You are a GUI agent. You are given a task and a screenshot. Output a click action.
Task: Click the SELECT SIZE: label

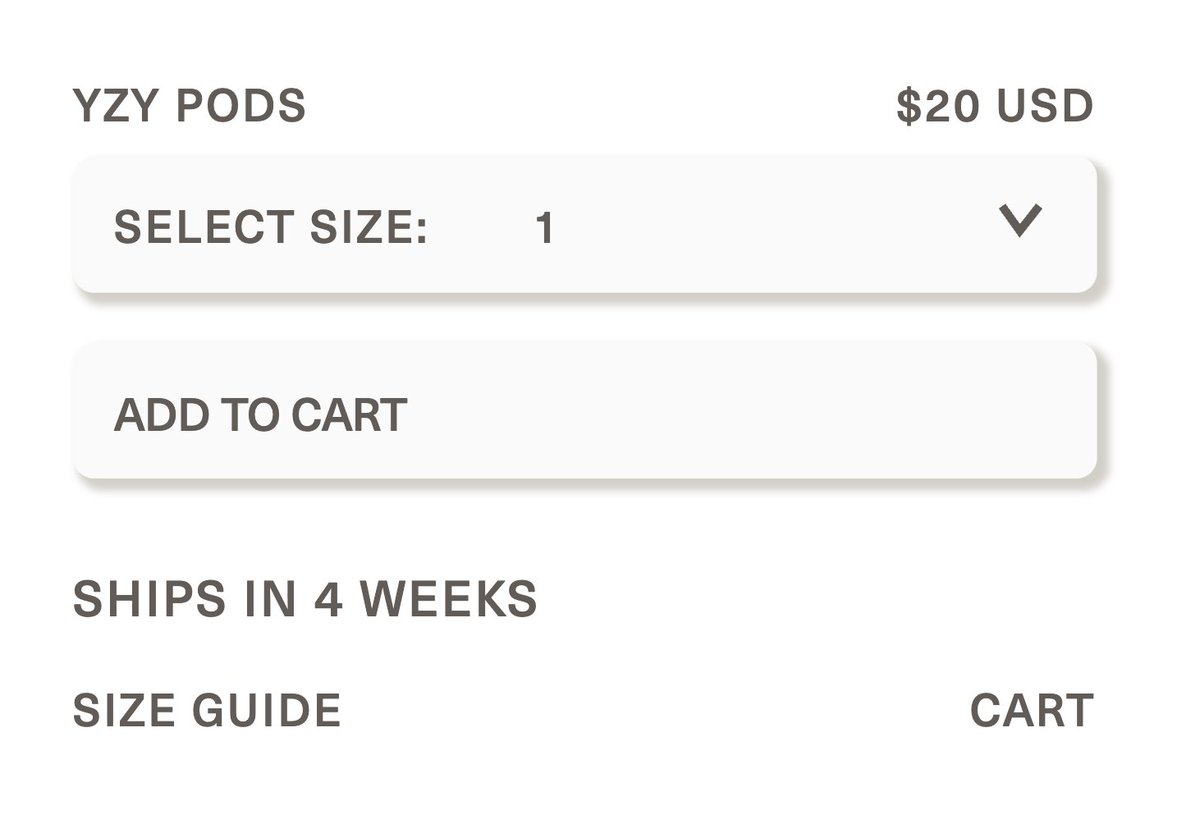[270, 229]
